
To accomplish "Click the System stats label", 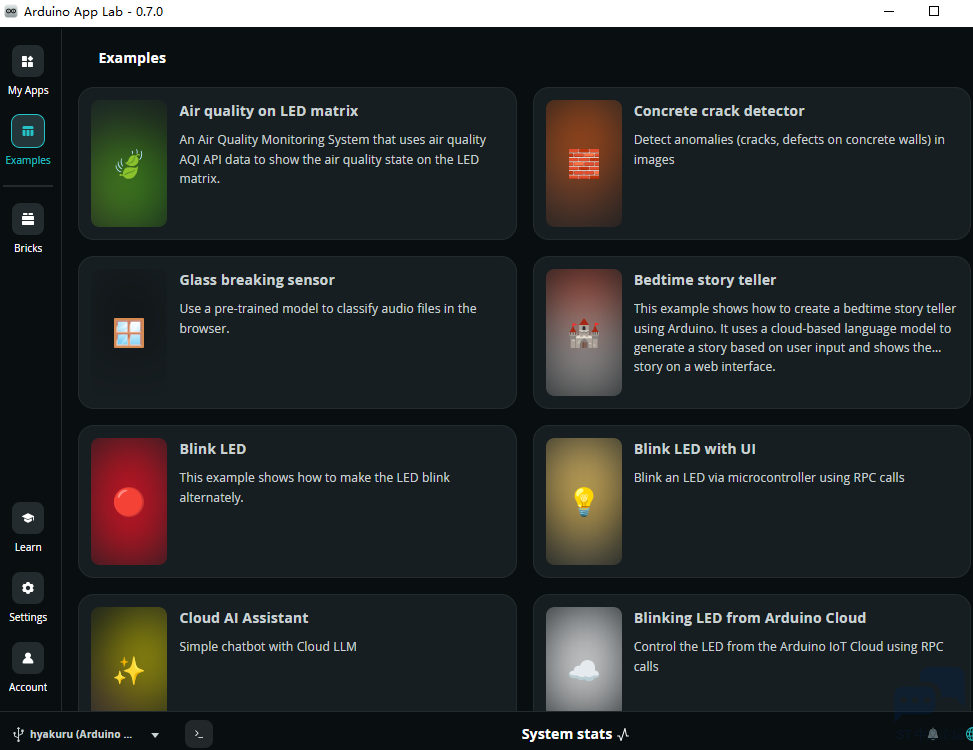I will click(x=567, y=734).
